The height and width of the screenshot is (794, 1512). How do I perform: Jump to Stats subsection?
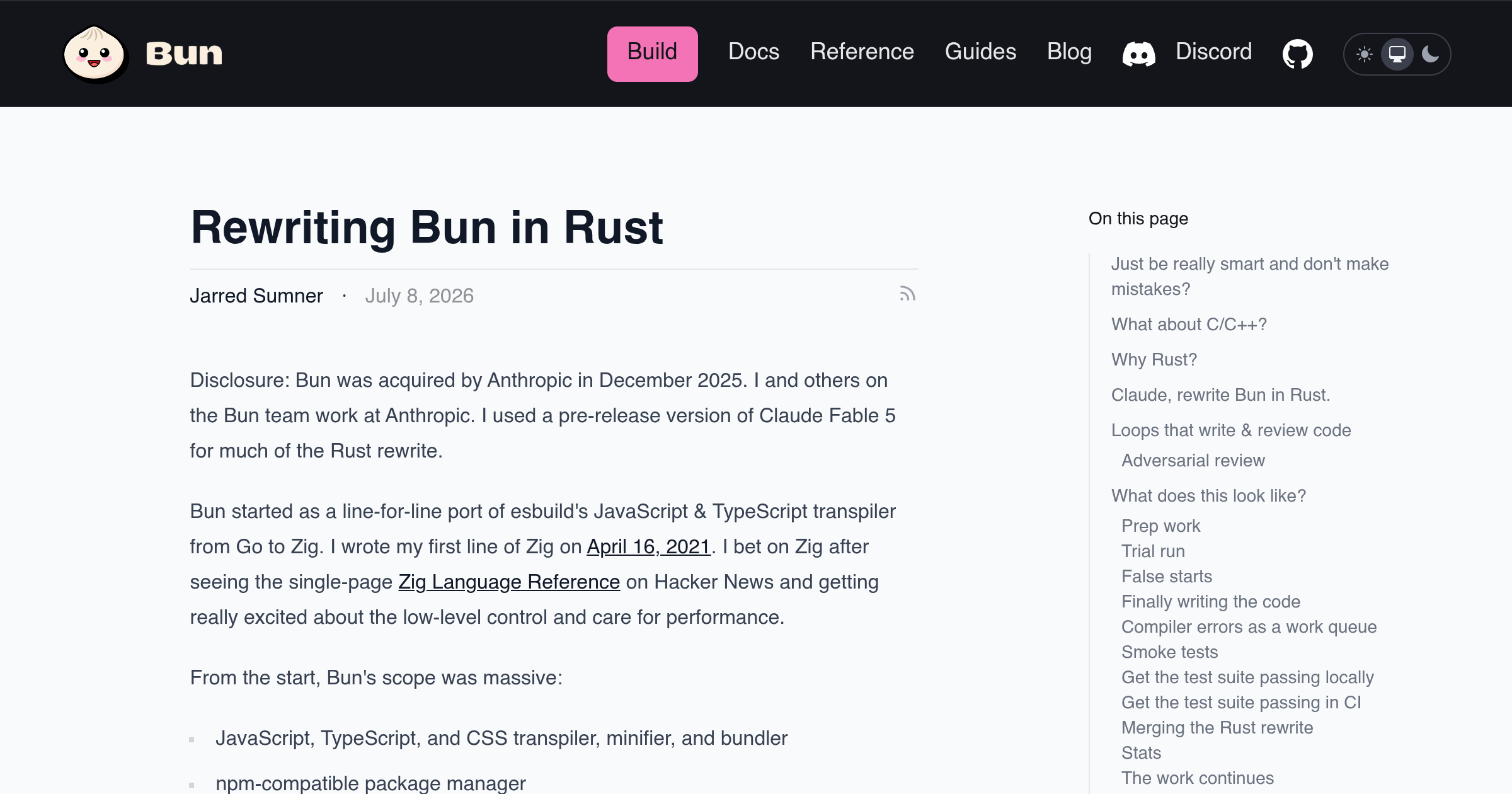tap(1141, 752)
